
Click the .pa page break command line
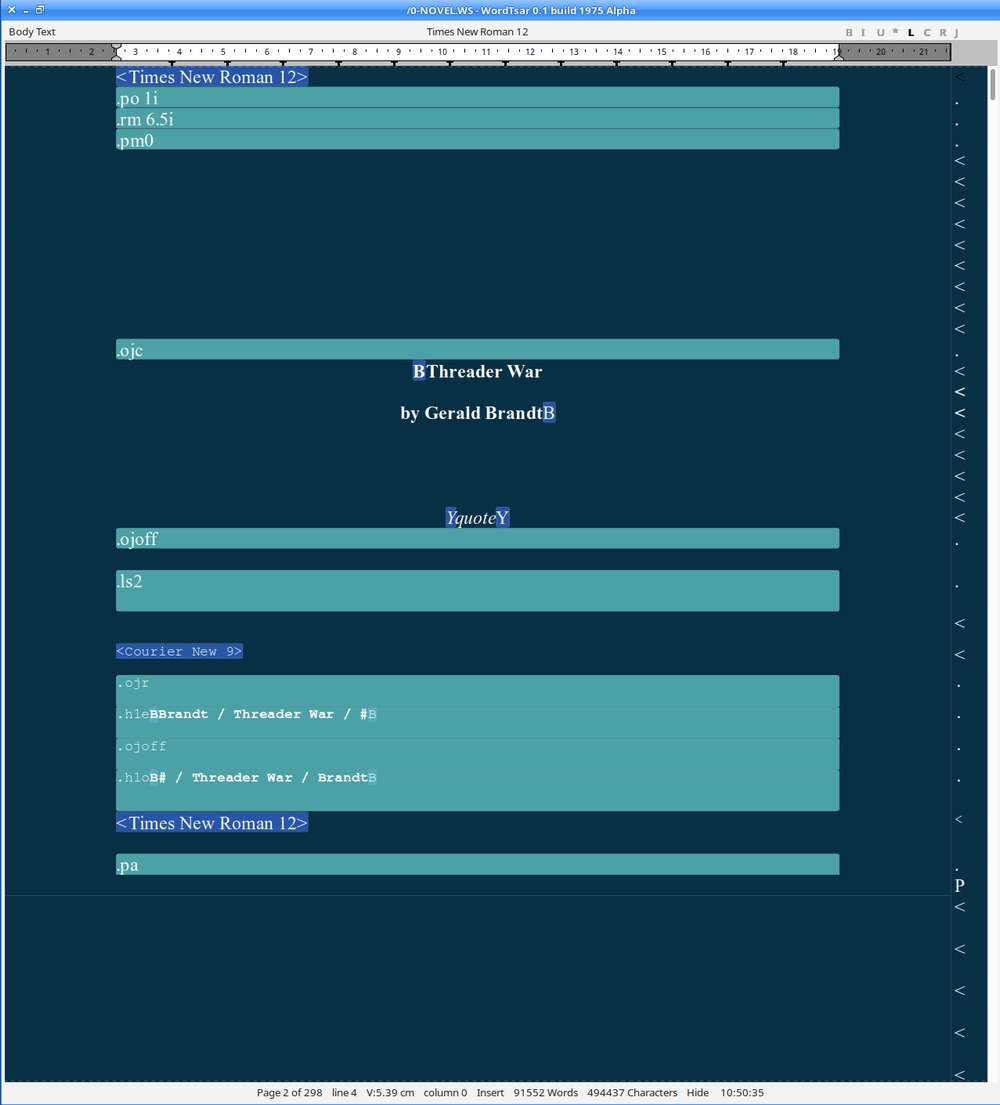click(477, 865)
